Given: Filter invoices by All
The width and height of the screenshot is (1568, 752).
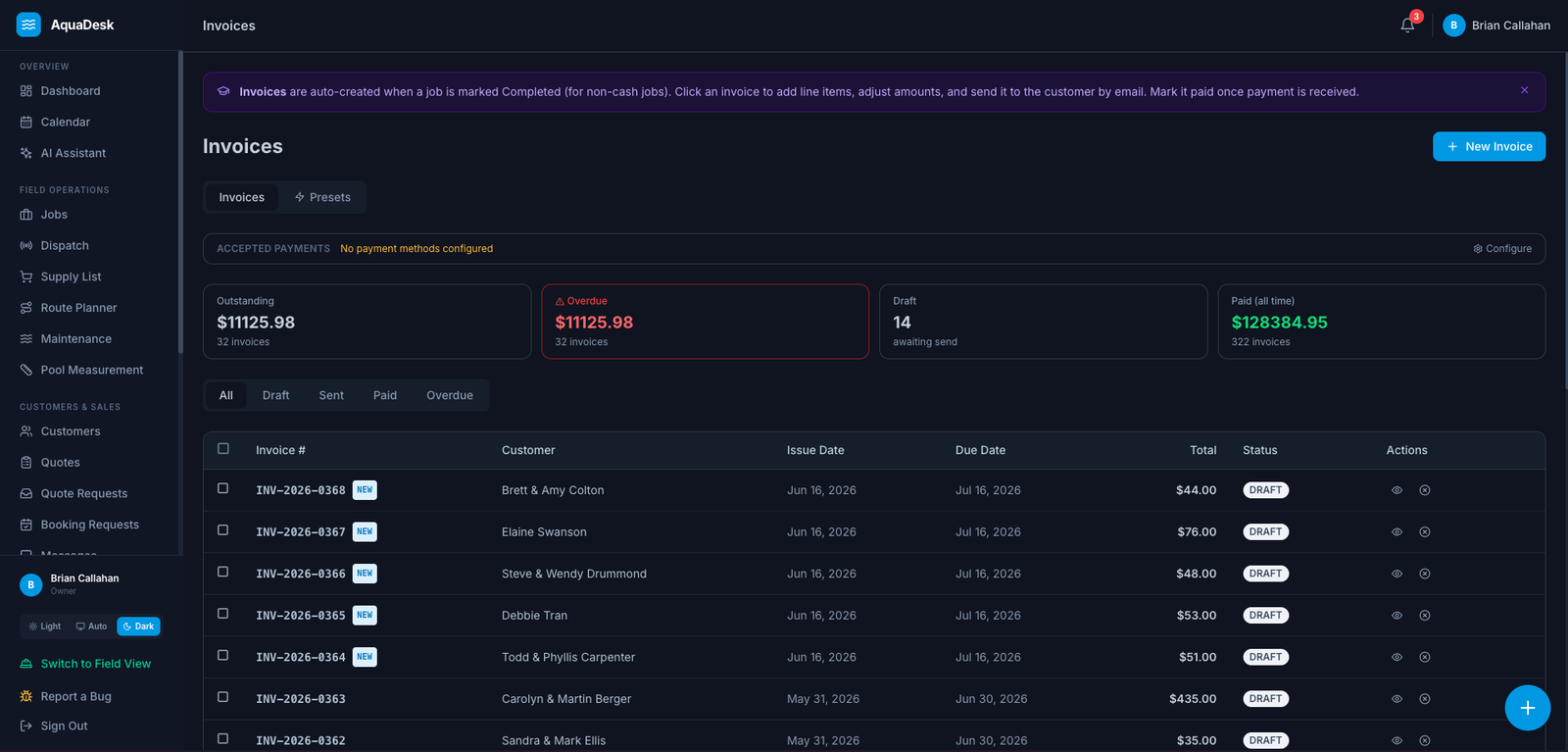Looking at the screenshot, I should point(226,395).
